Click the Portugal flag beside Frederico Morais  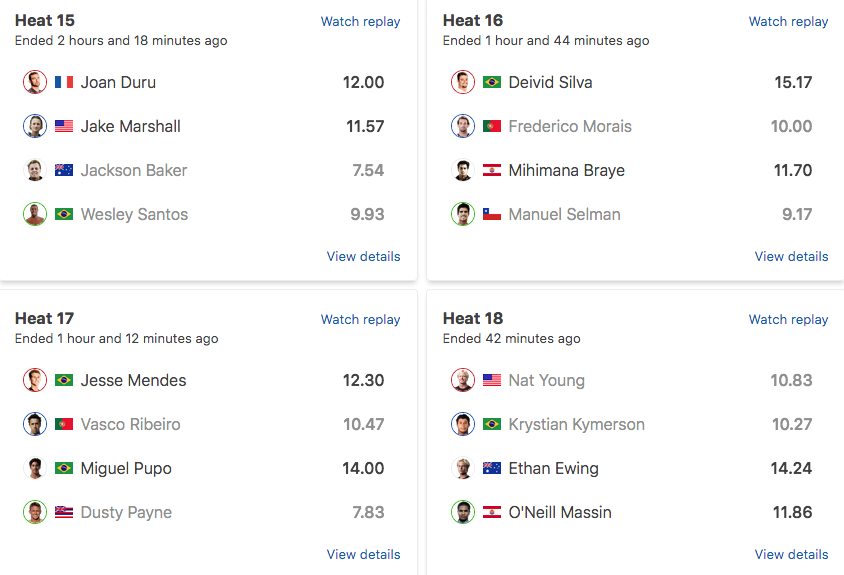coord(492,127)
